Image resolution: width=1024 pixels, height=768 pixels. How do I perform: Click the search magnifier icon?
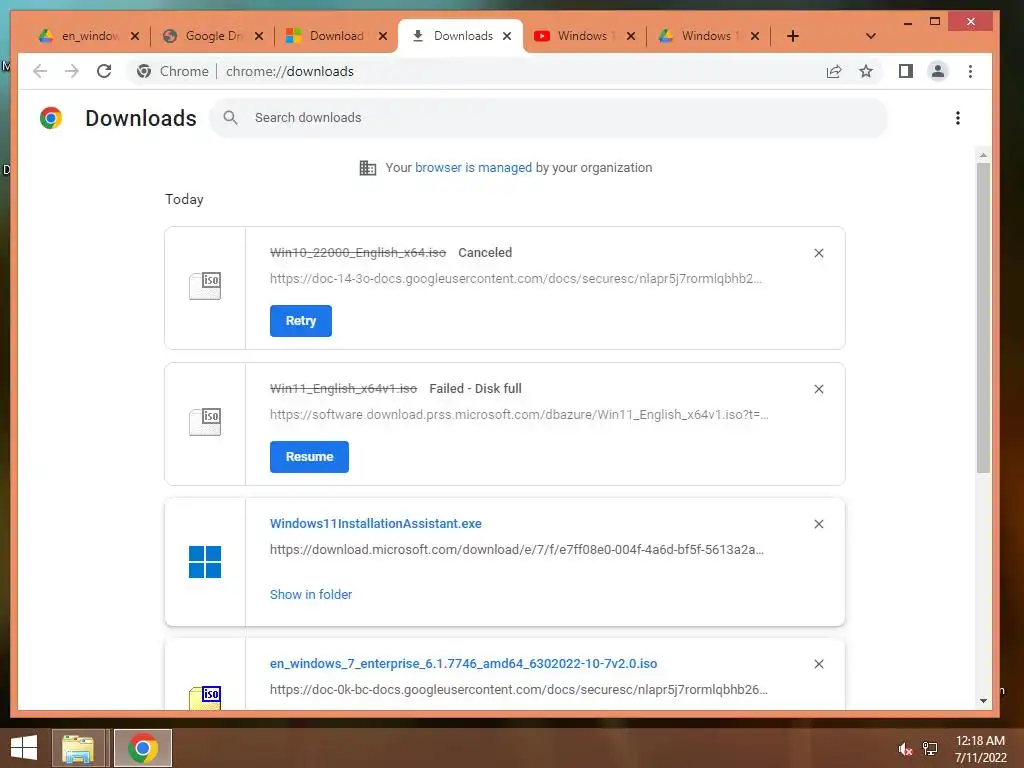pos(231,118)
